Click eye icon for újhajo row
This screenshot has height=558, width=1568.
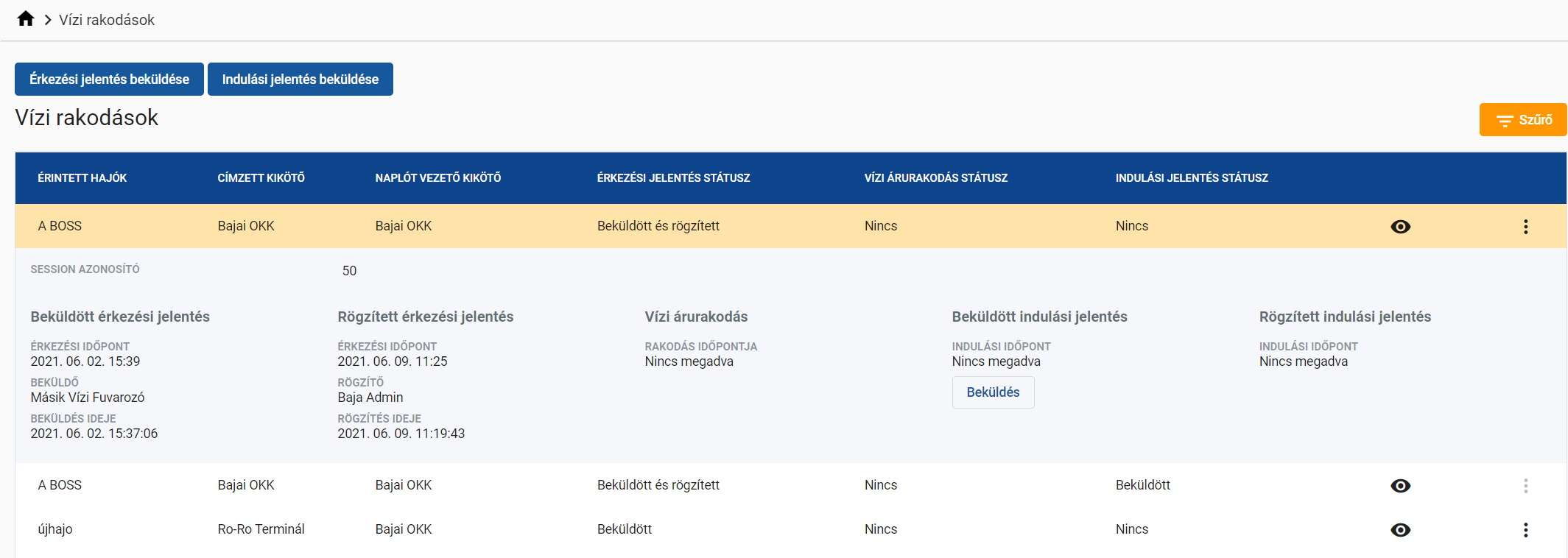tap(1400, 530)
